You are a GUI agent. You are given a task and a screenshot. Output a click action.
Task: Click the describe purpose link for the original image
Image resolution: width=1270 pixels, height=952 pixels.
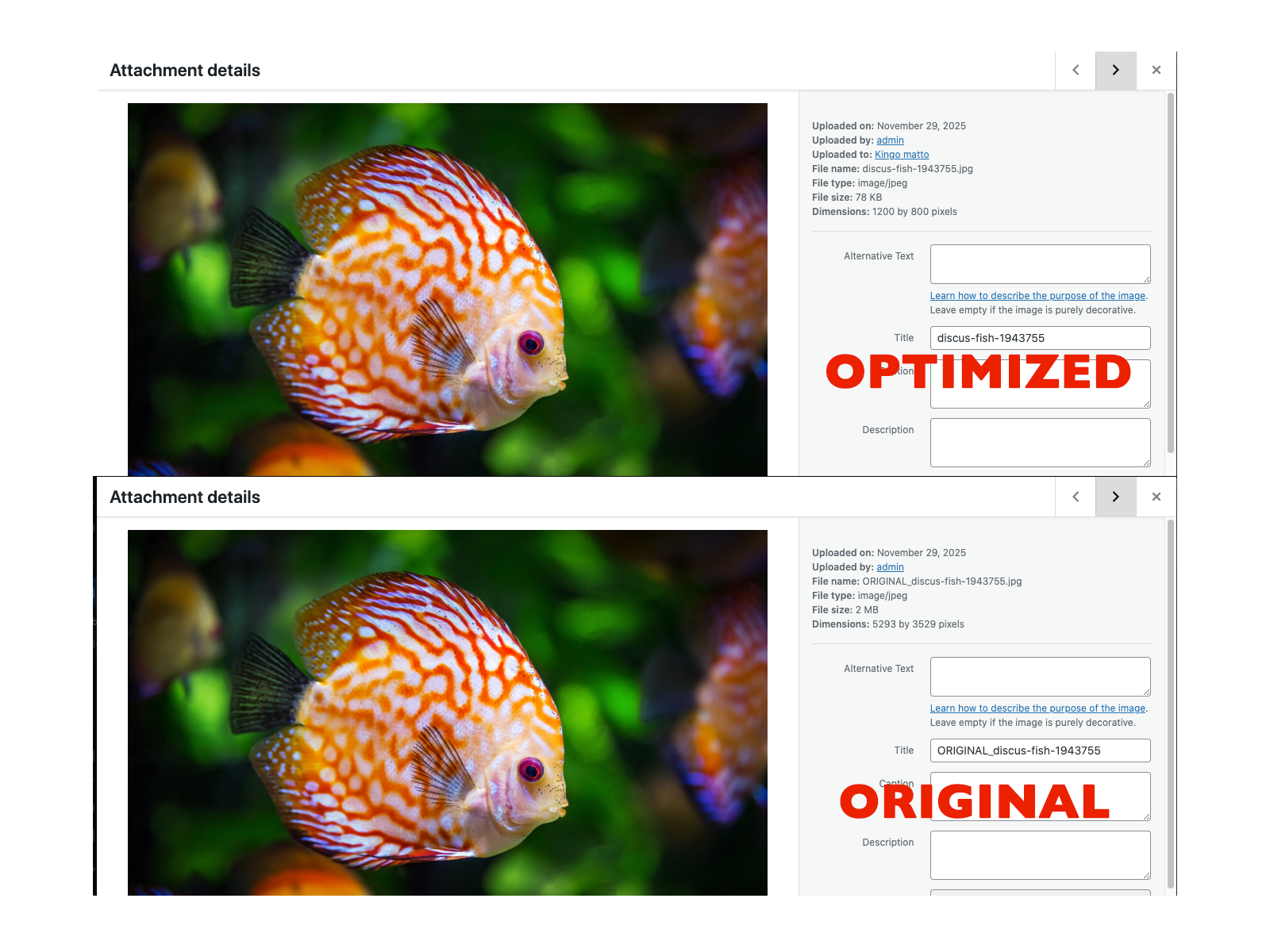pos(1038,708)
